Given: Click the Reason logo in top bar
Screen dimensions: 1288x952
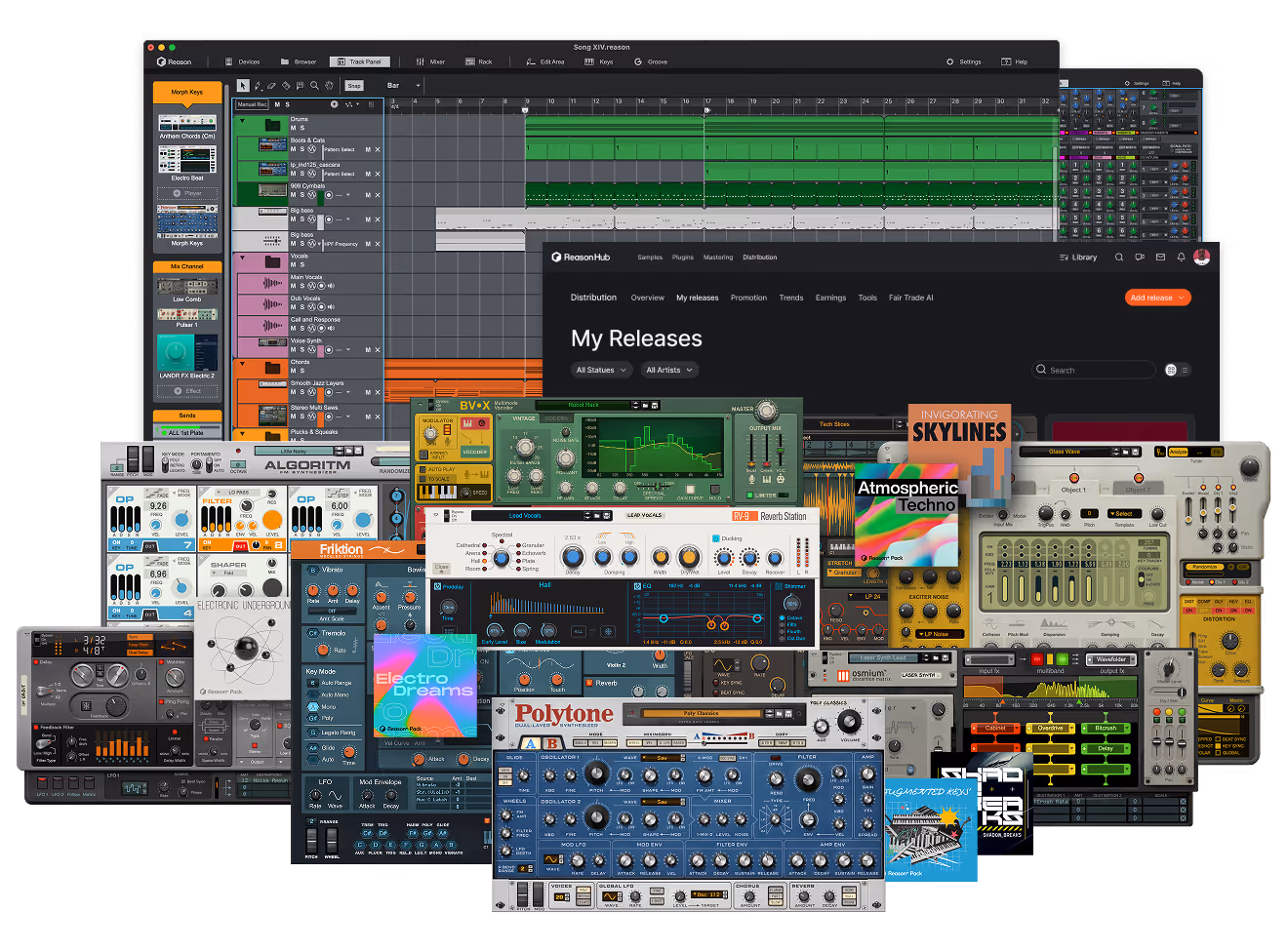Looking at the screenshot, I should (175, 61).
